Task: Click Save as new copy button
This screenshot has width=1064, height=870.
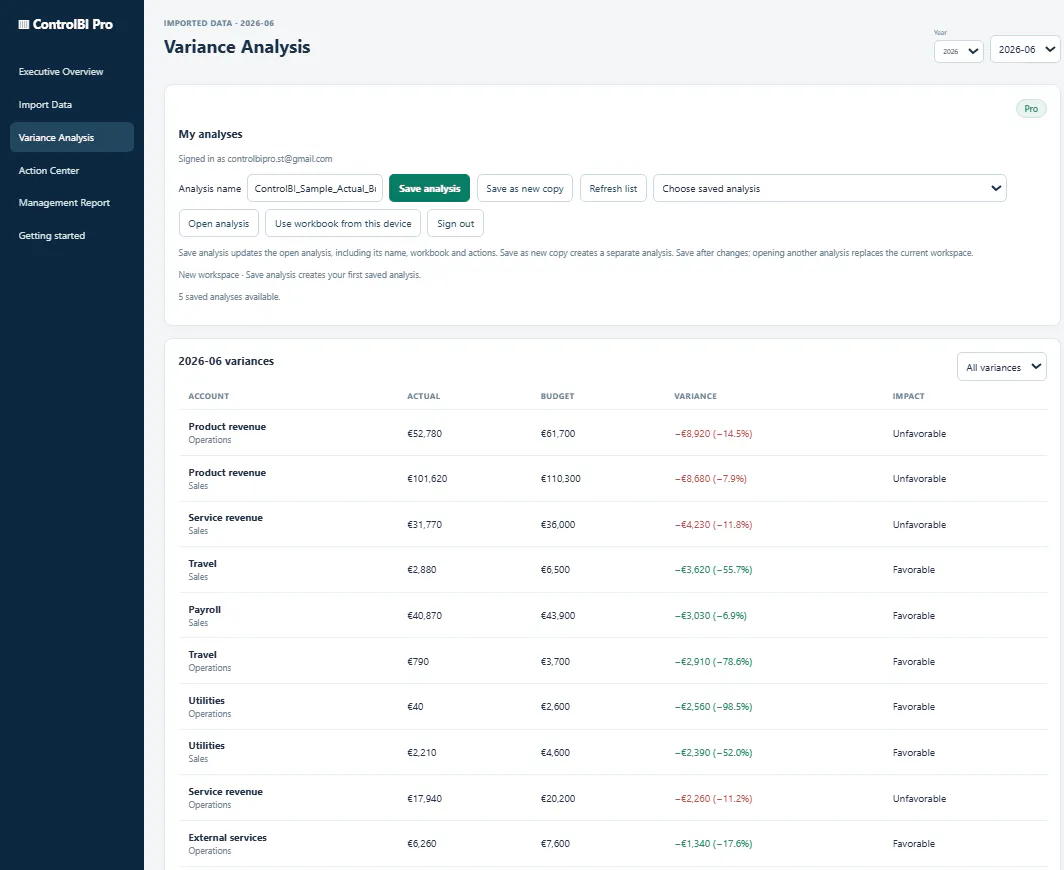Action: (525, 189)
